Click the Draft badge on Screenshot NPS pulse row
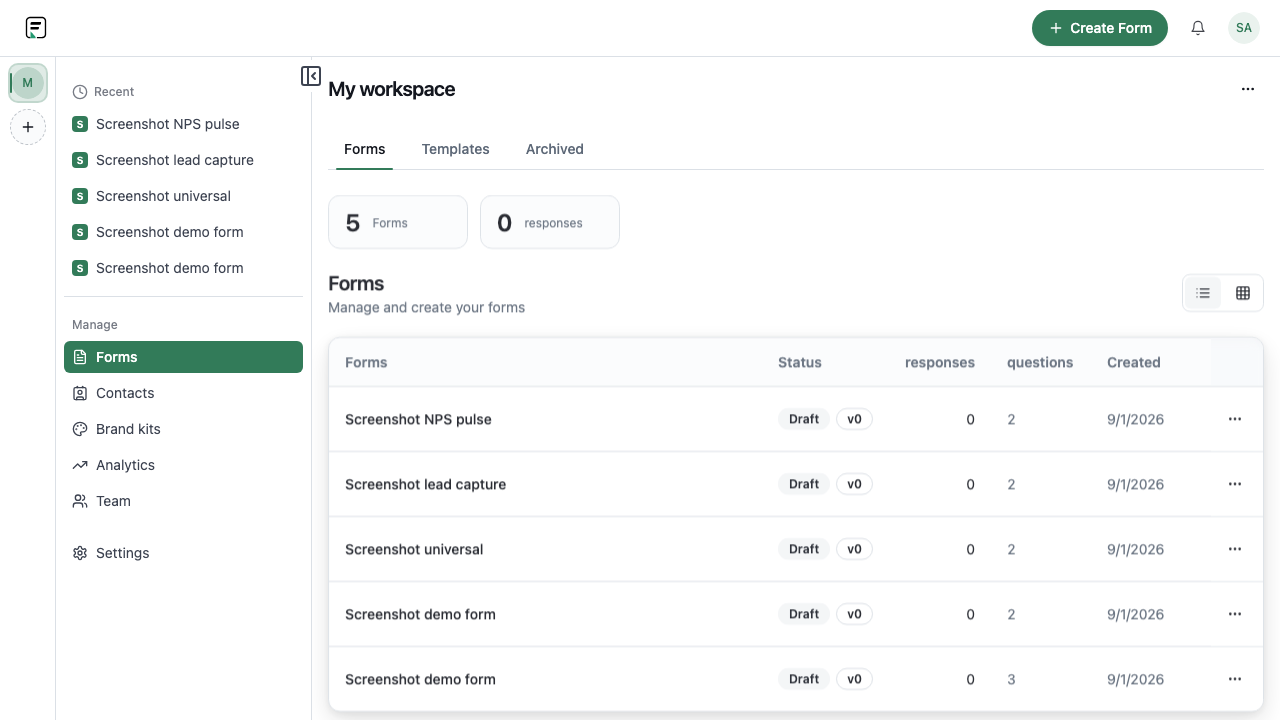Image resolution: width=1280 pixels, height=720 pixels. coord(804,419)
